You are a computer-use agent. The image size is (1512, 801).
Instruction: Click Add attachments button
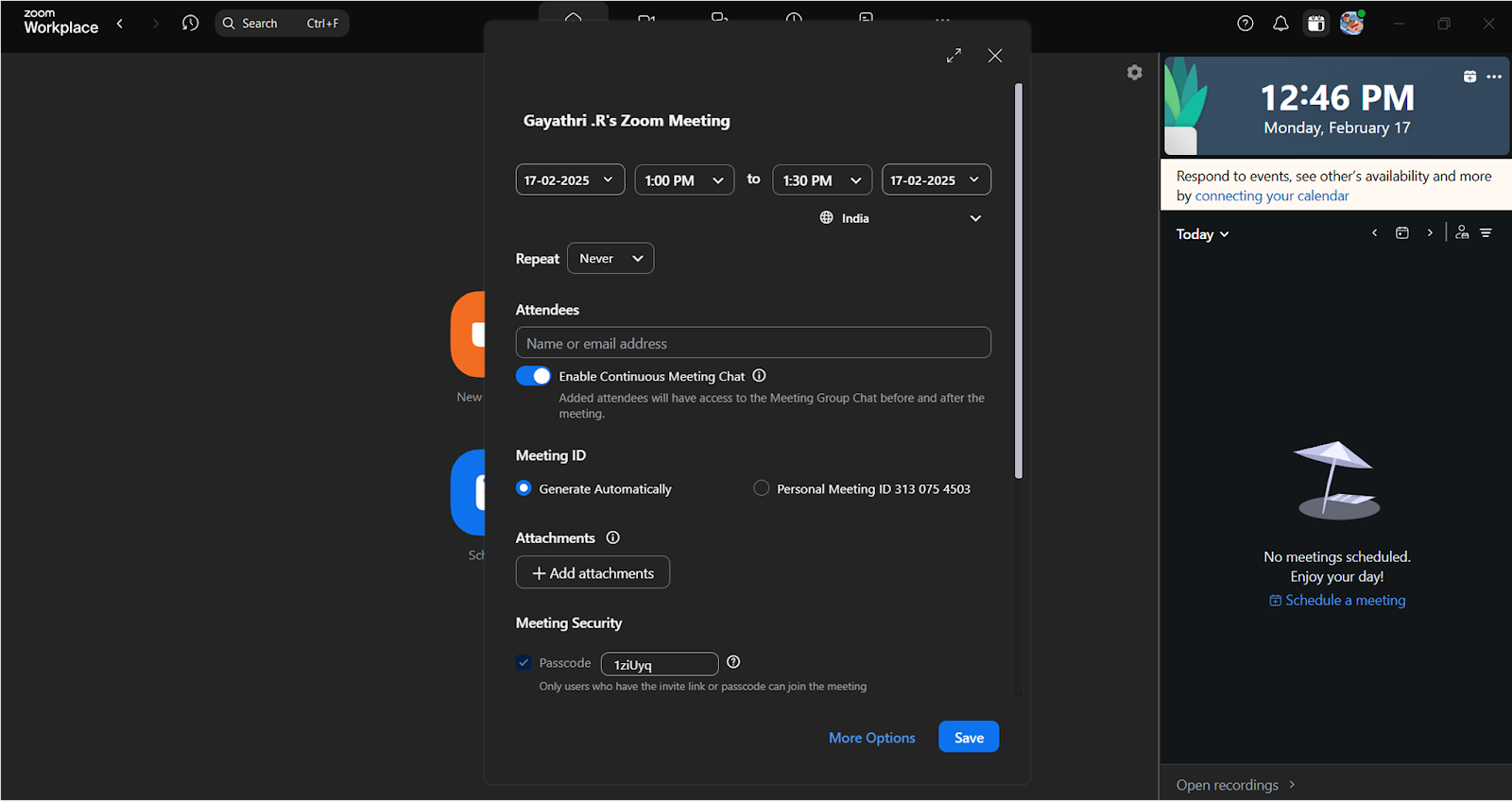coord(593,572)
